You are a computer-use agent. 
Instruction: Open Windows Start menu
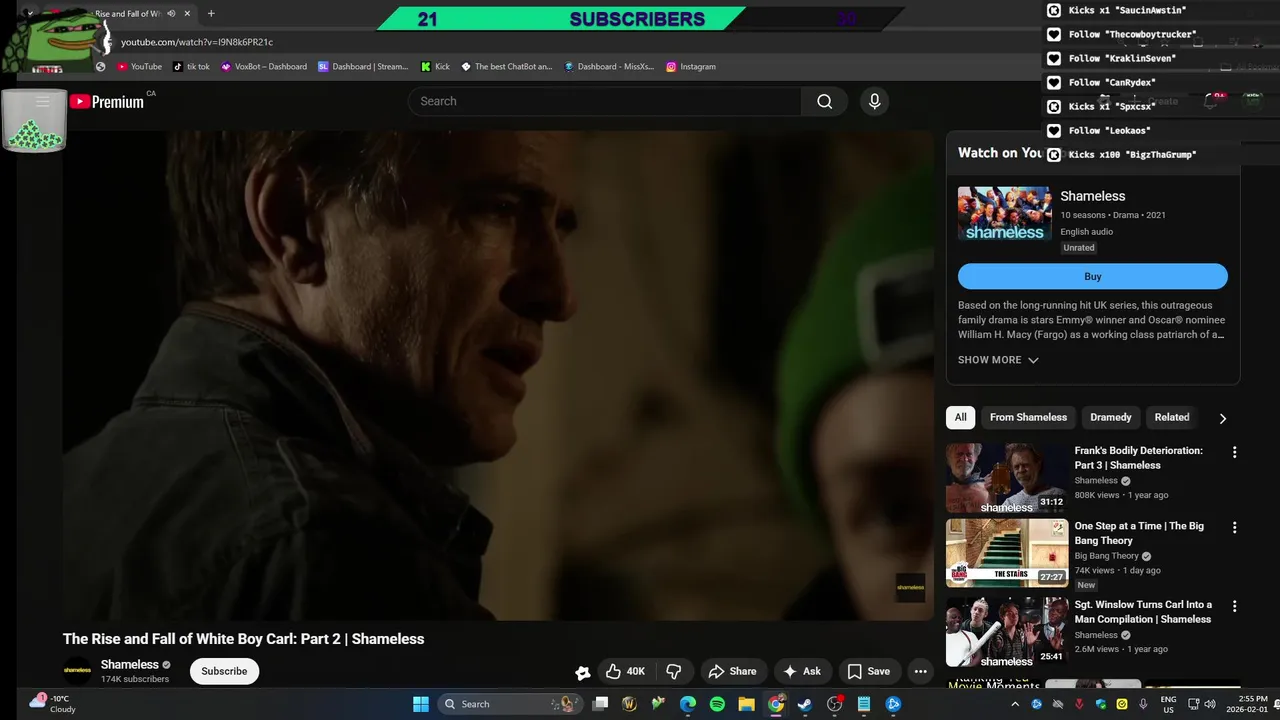point(421,704)
